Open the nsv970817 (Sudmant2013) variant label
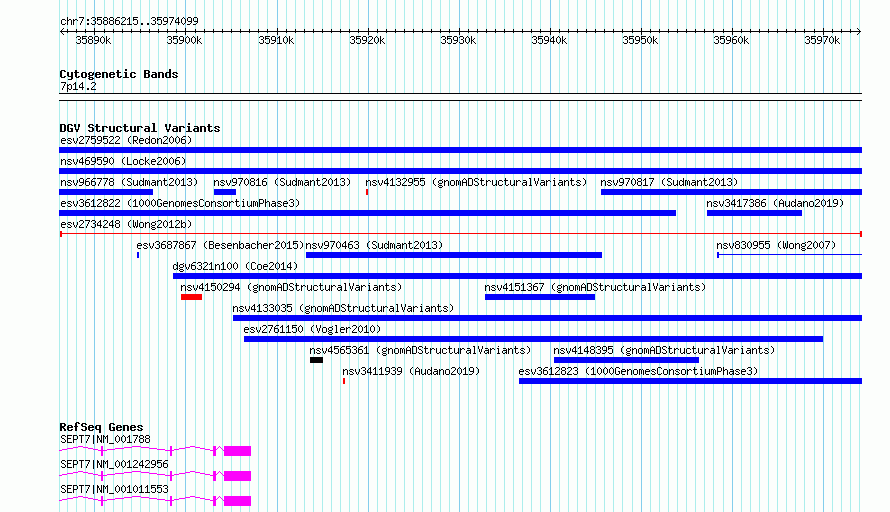Screen dimensions: 890x512 pyautogui.click(x=669, y=182)
